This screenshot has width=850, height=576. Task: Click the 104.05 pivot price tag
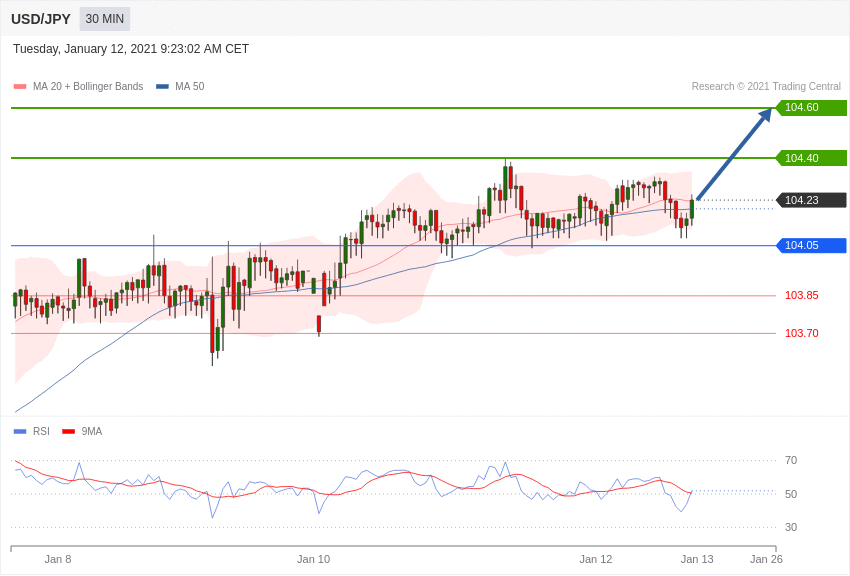(811, 245)
